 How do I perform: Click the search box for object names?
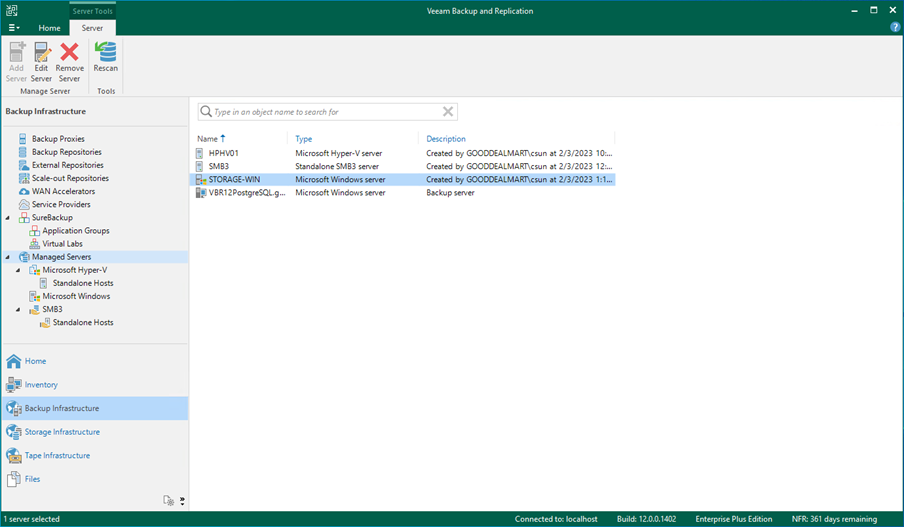[x=327, y=112]
